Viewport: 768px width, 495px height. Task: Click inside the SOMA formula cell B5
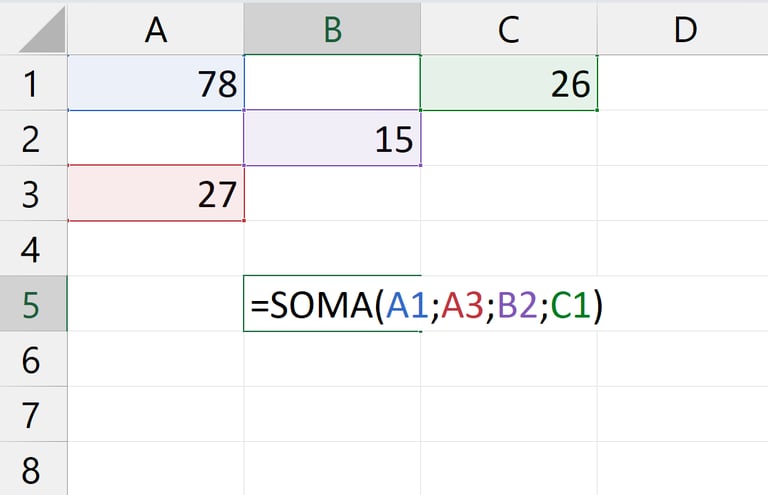click(332, 304)
